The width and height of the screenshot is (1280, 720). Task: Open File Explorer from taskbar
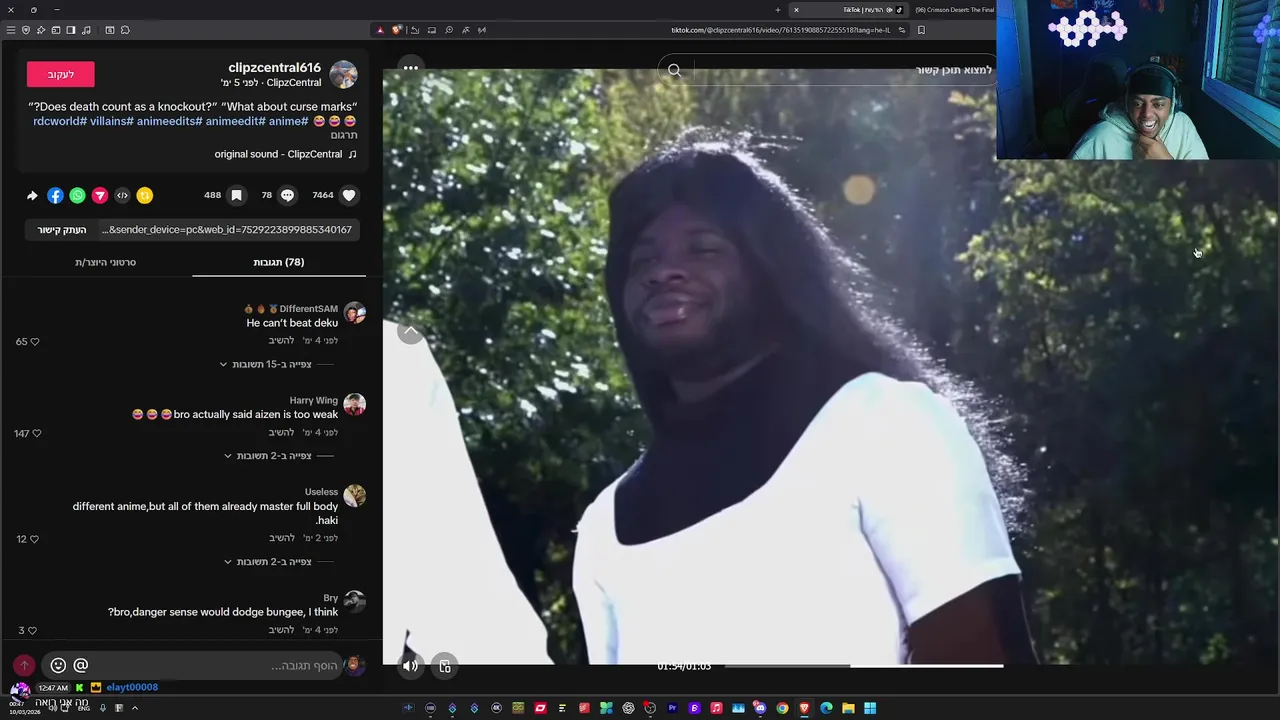(x=848, y=708)
